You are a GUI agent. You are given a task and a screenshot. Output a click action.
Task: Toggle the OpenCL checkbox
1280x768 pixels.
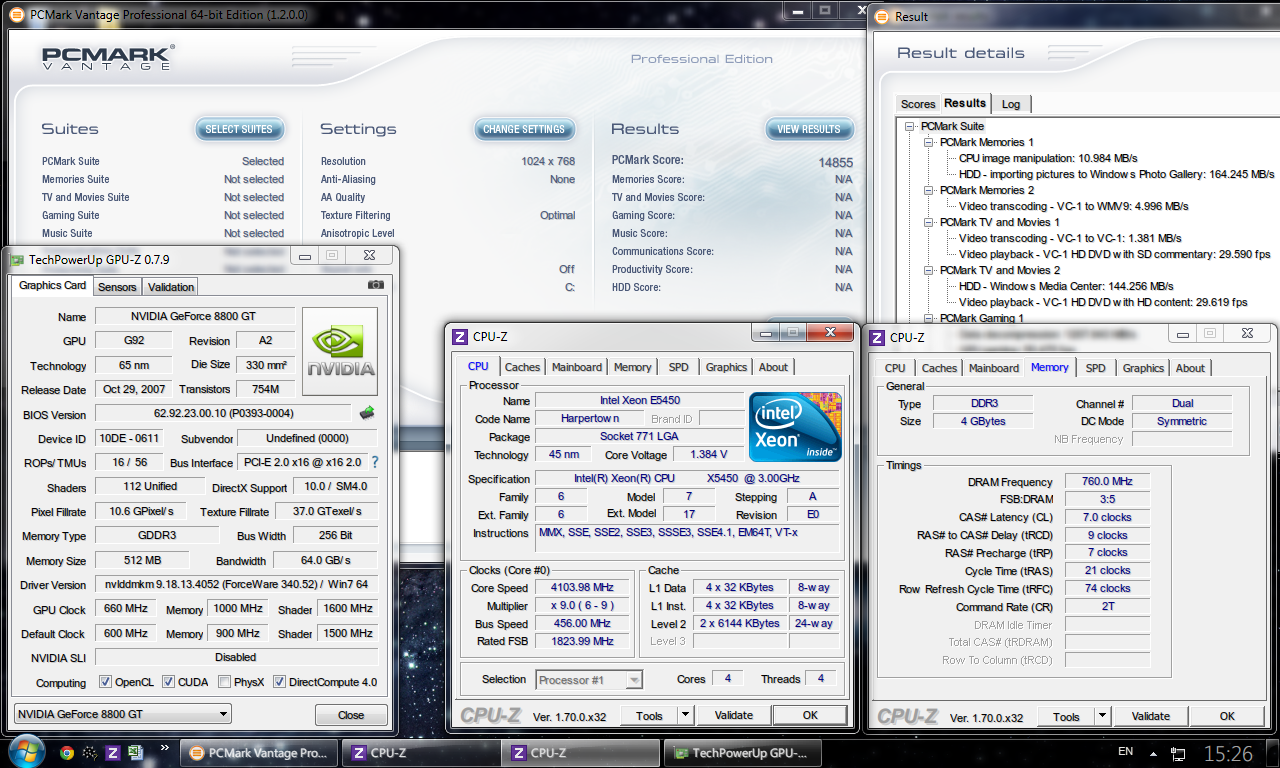[x=105, y=682]
